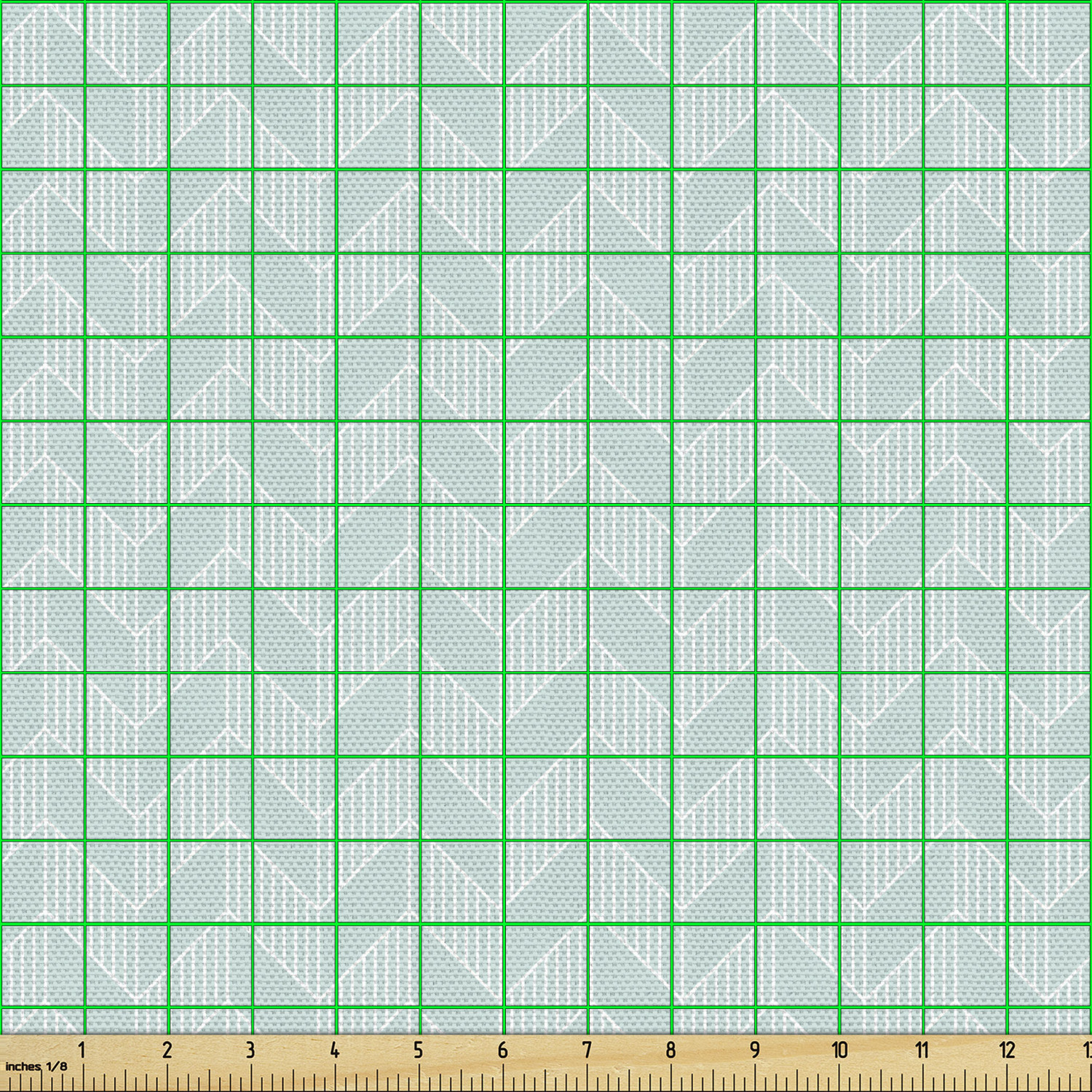Image resolution: width=1092 pixels, height=1092 pixels.
Task: Click the ruler number "6"
Action: pyautogui.click(x=502, y=1051)
